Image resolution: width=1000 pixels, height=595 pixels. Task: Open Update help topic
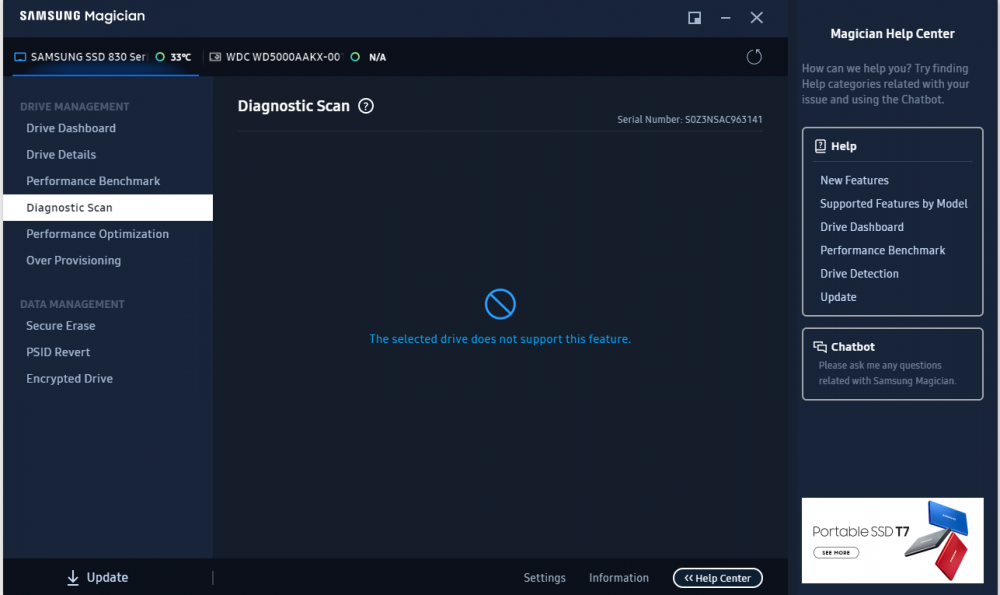(838, 297)
